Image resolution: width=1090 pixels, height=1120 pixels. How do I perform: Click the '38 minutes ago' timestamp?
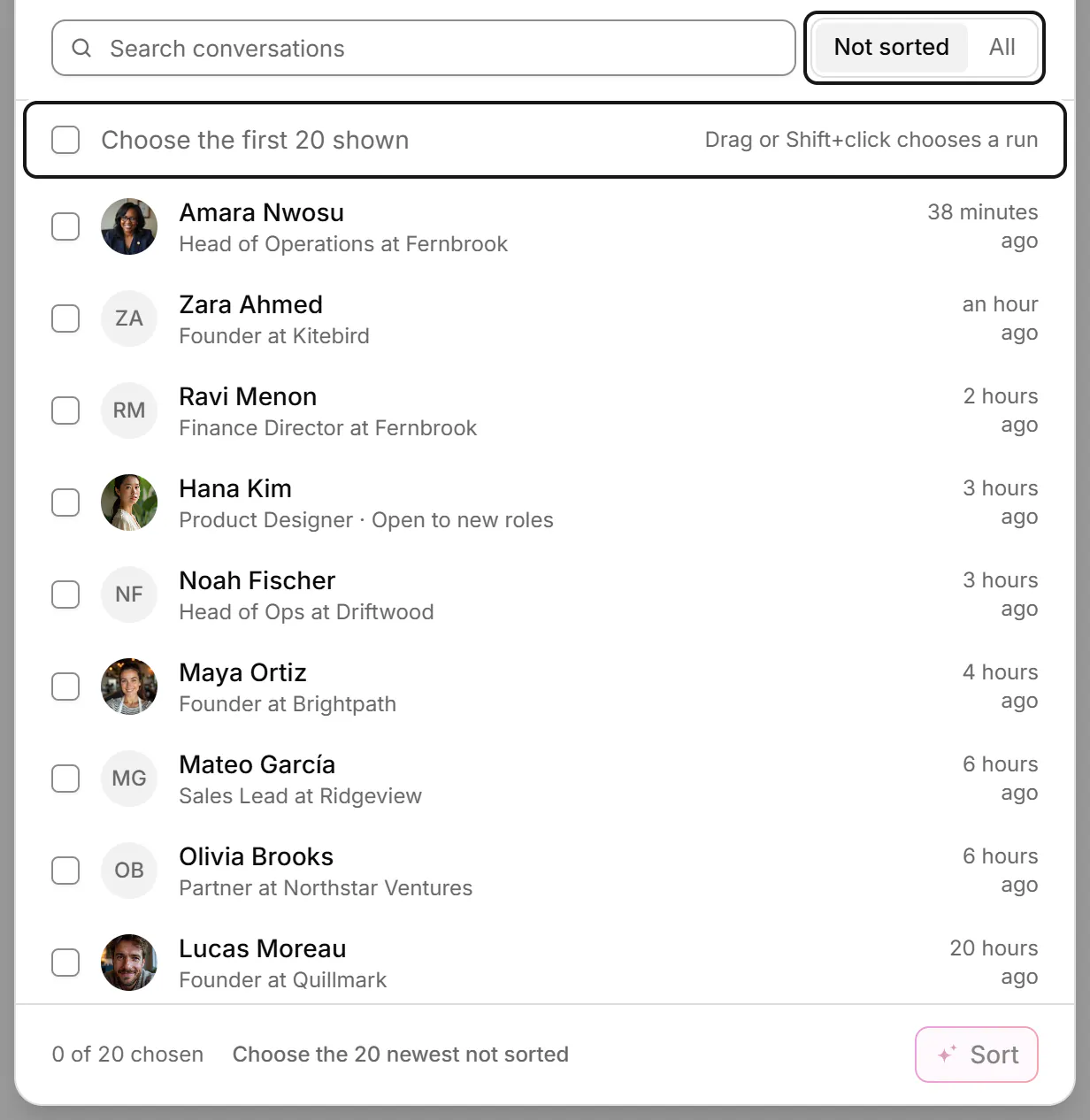[x=983, y=226]
